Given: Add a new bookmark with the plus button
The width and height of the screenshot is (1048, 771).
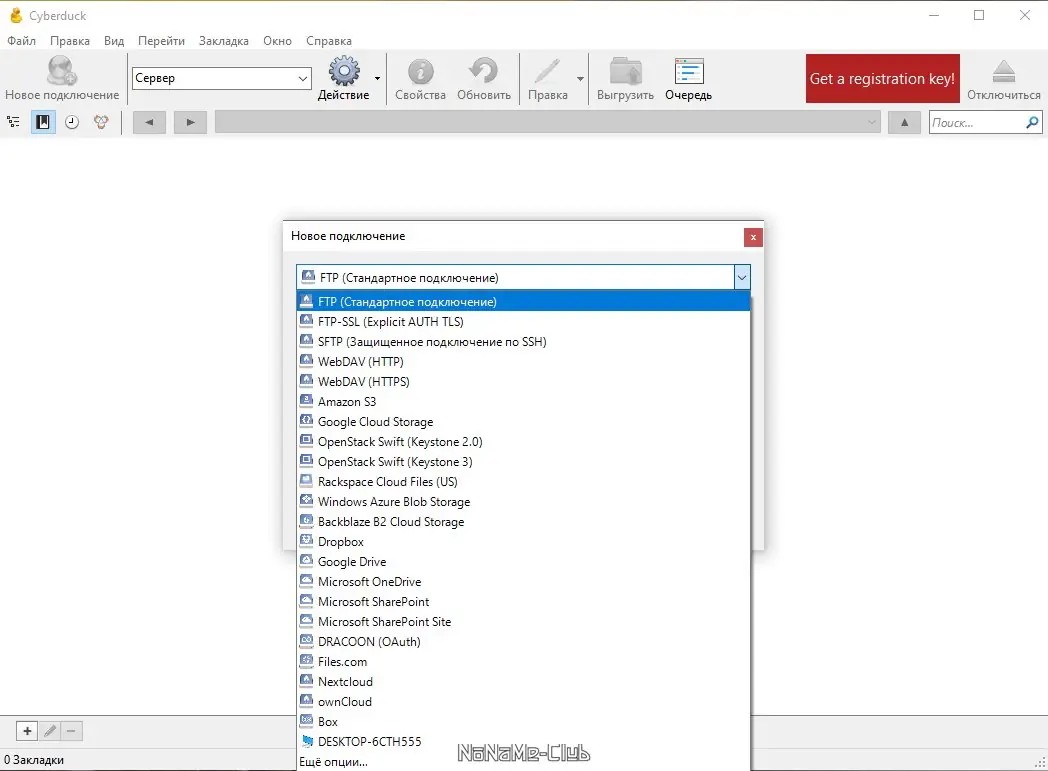Looking at the screenshot, I should click(x=27, y=731).
